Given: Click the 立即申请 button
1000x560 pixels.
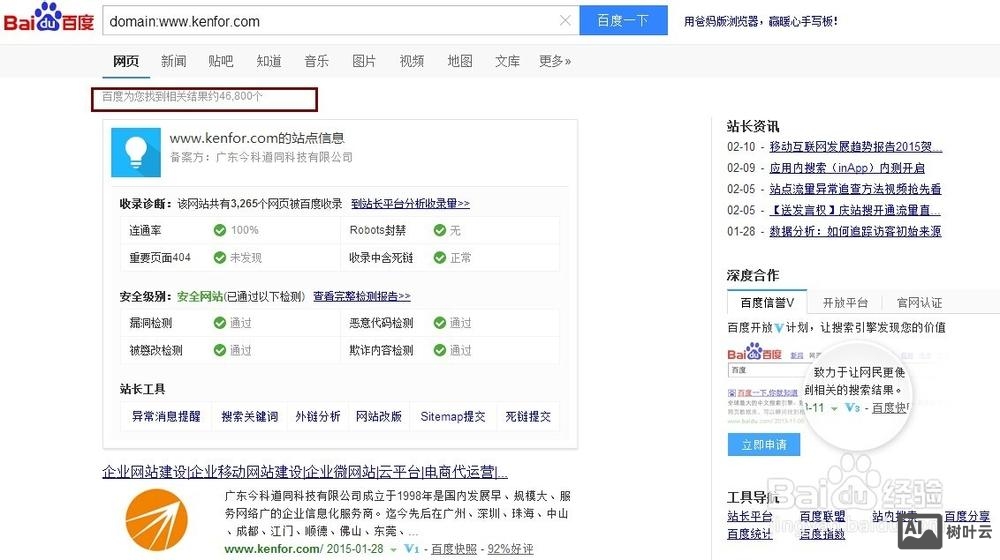Looking at the screenshot, I should 763,445.
